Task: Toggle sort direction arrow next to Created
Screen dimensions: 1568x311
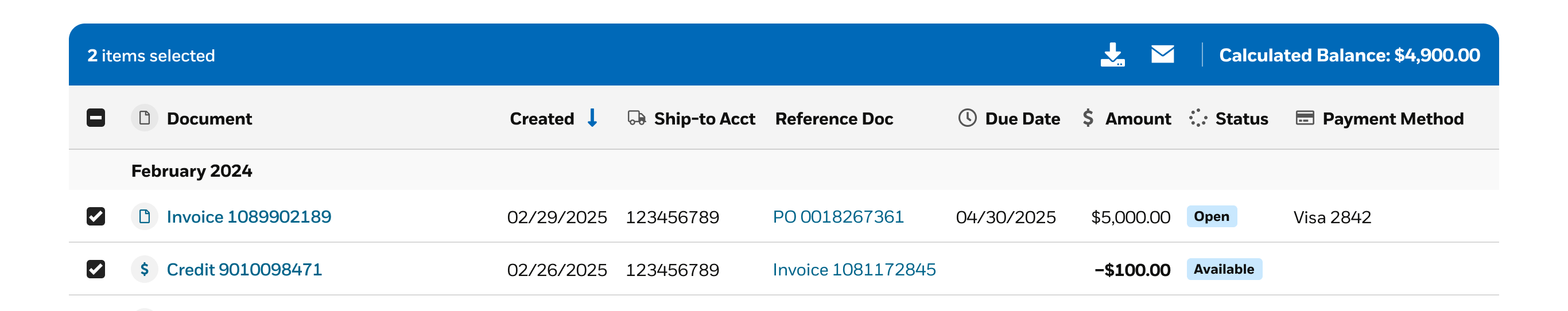Action: click(x=592, y=118)
